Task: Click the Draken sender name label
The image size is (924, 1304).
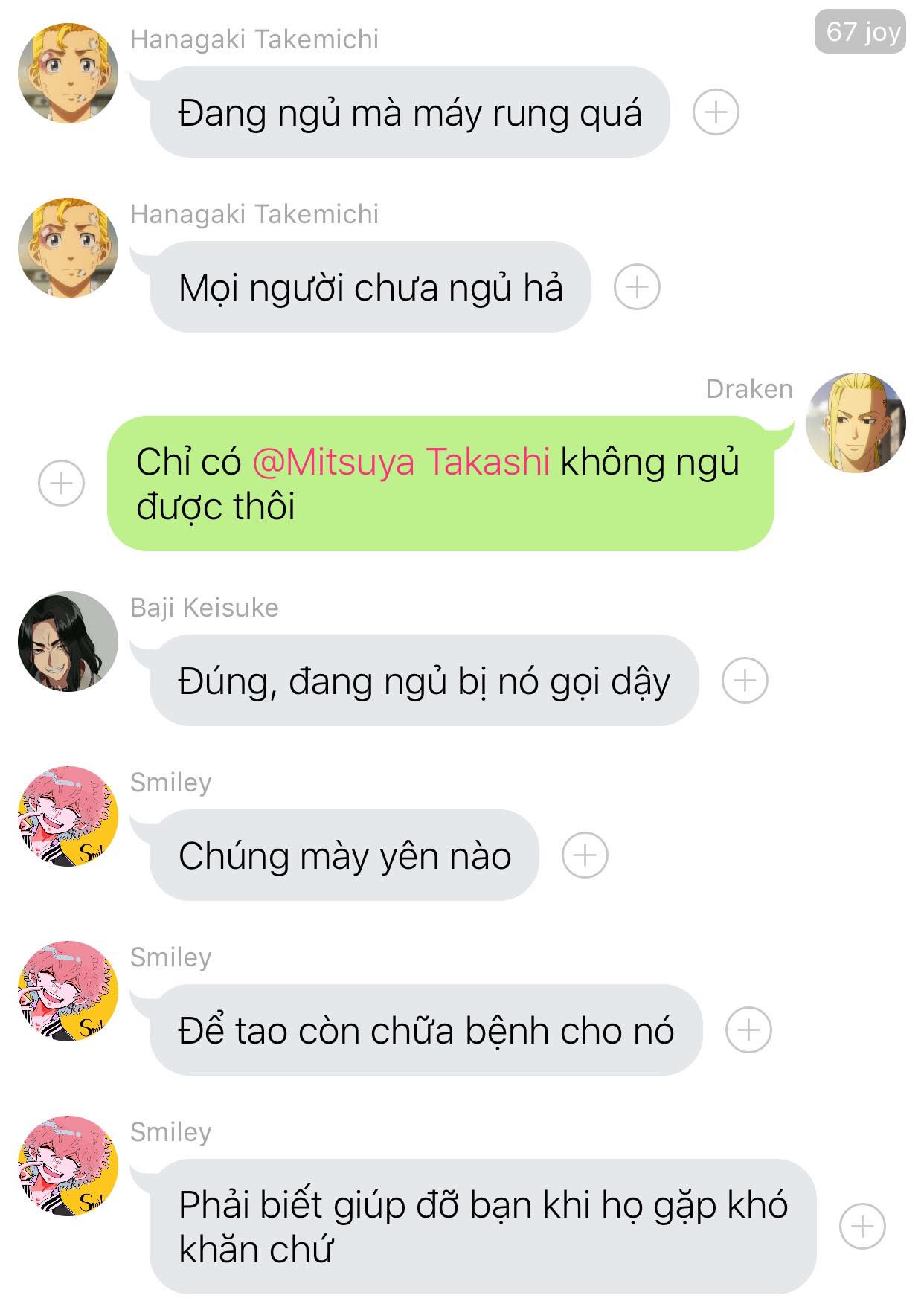Action: coord(749,389)
